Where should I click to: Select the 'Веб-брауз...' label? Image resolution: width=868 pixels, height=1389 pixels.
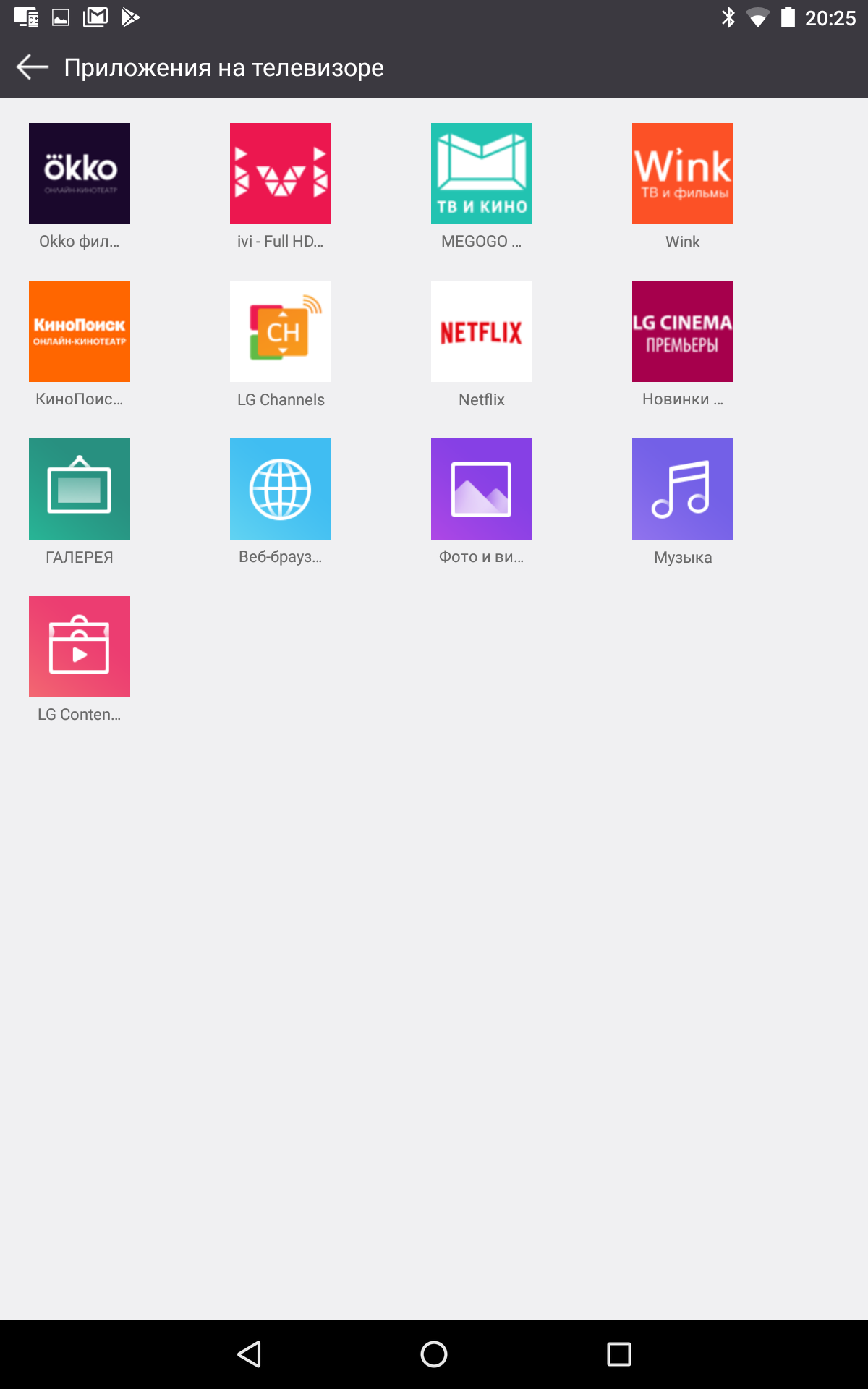[x=281, y=557]
